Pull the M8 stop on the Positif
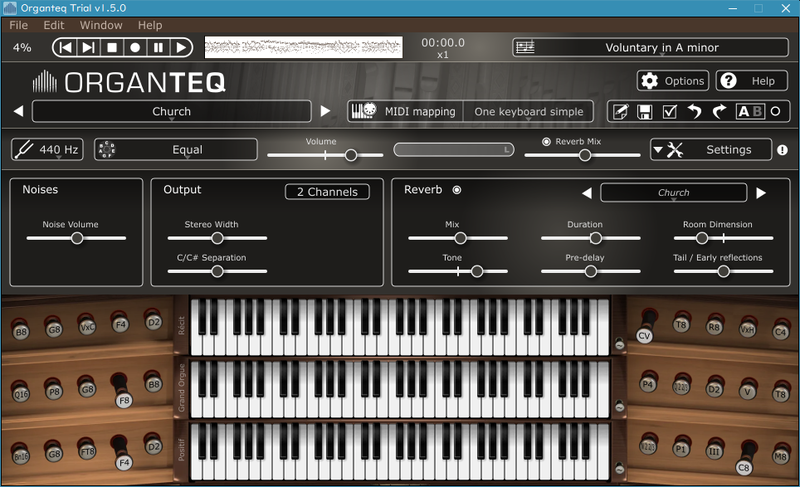The height and width of the screenshot is (487, 800). pos(780,455)
